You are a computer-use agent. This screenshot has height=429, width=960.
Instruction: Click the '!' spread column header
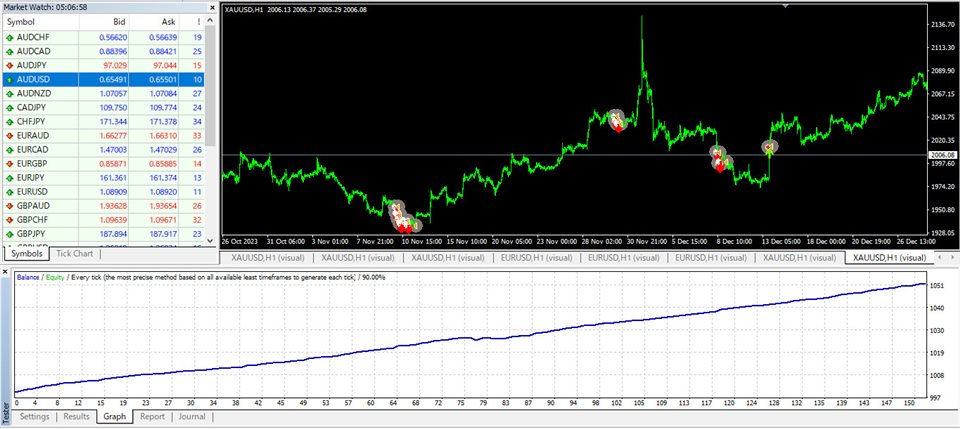tap(192, 22)
